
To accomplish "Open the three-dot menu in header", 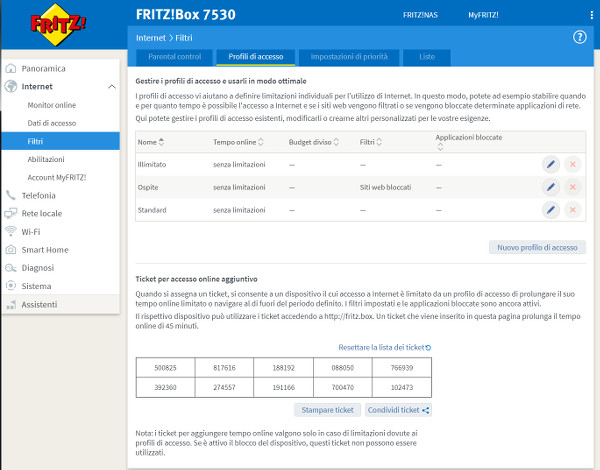I will 592,15.
